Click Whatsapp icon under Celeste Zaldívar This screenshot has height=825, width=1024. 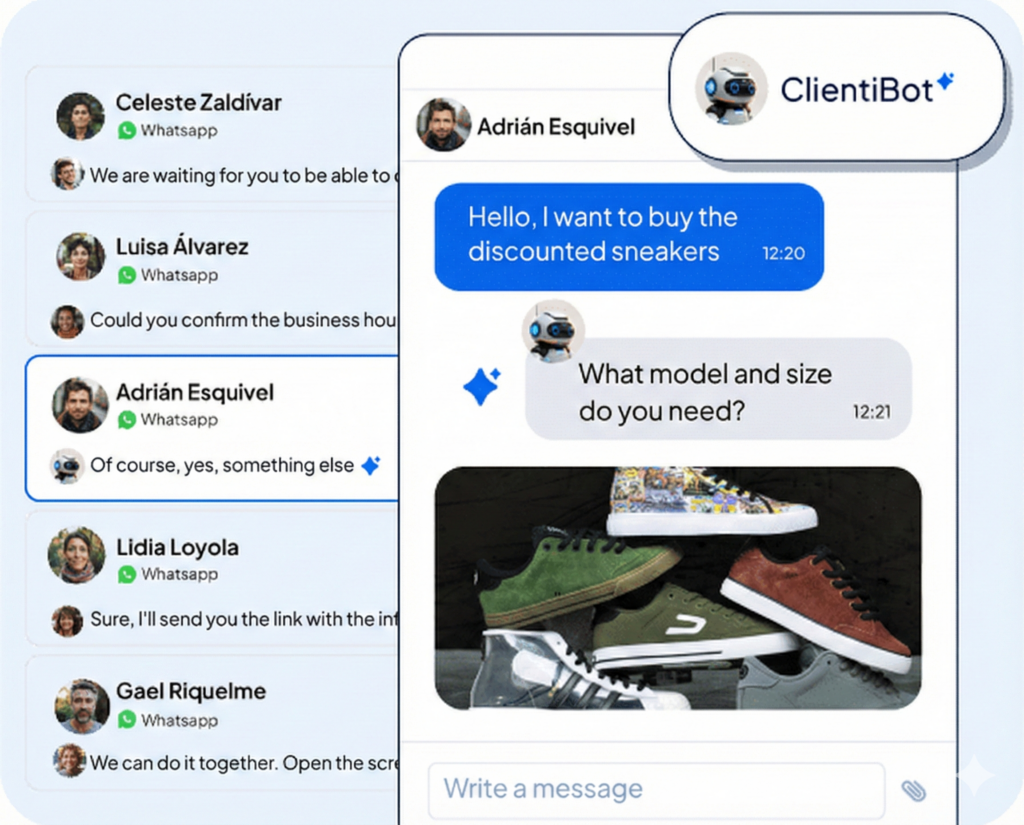[127, 131]
